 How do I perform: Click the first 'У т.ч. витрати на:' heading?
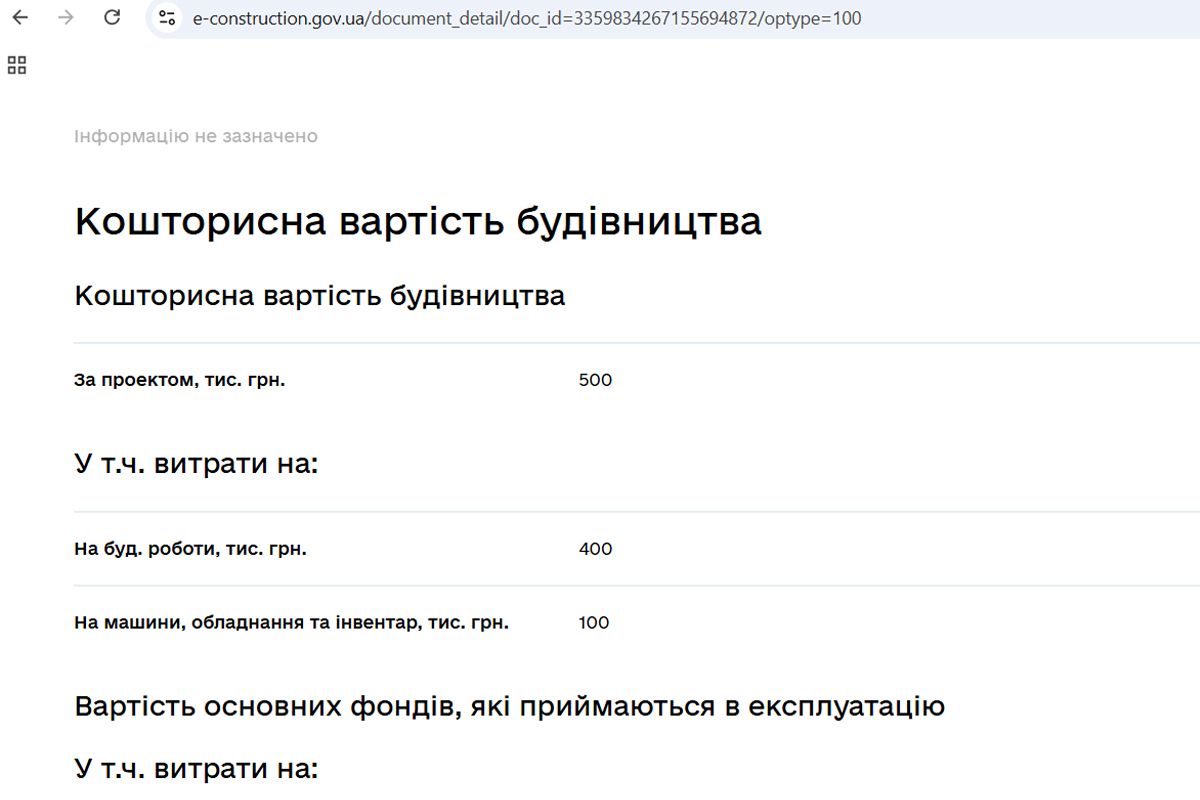(x=196, y=463)
